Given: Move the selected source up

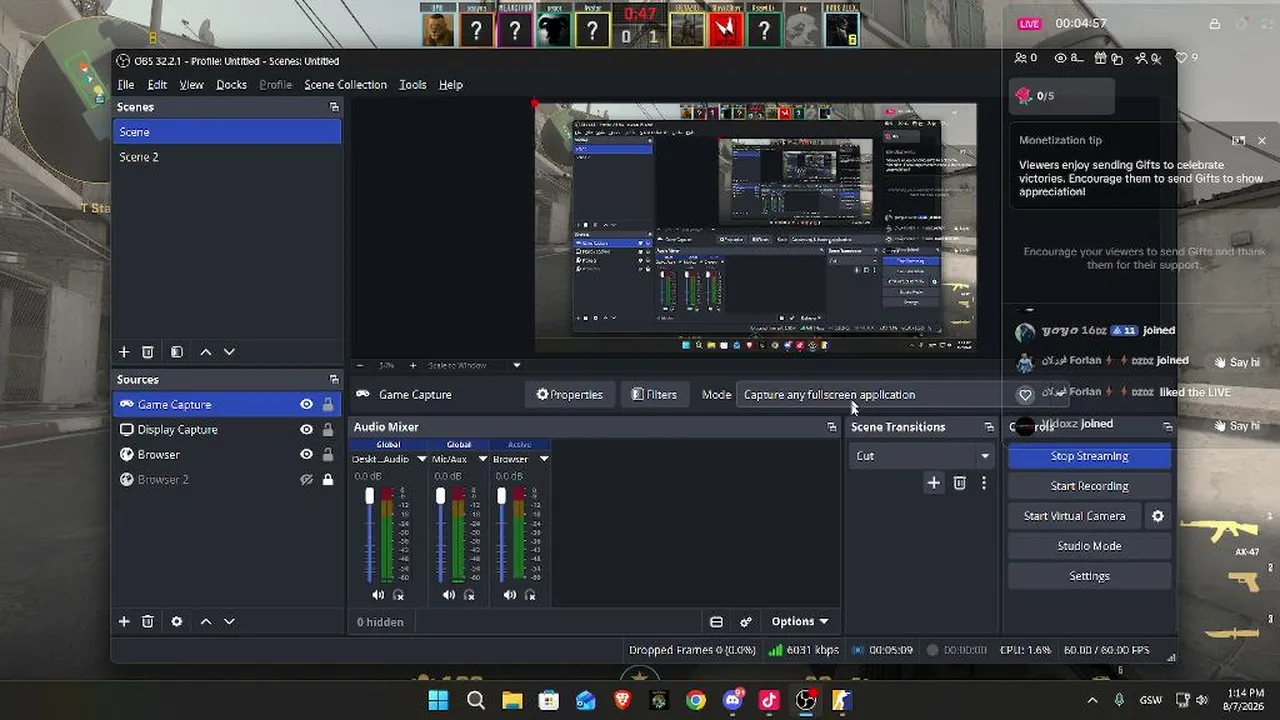Looking at the screenshot, I should [206, 621].
